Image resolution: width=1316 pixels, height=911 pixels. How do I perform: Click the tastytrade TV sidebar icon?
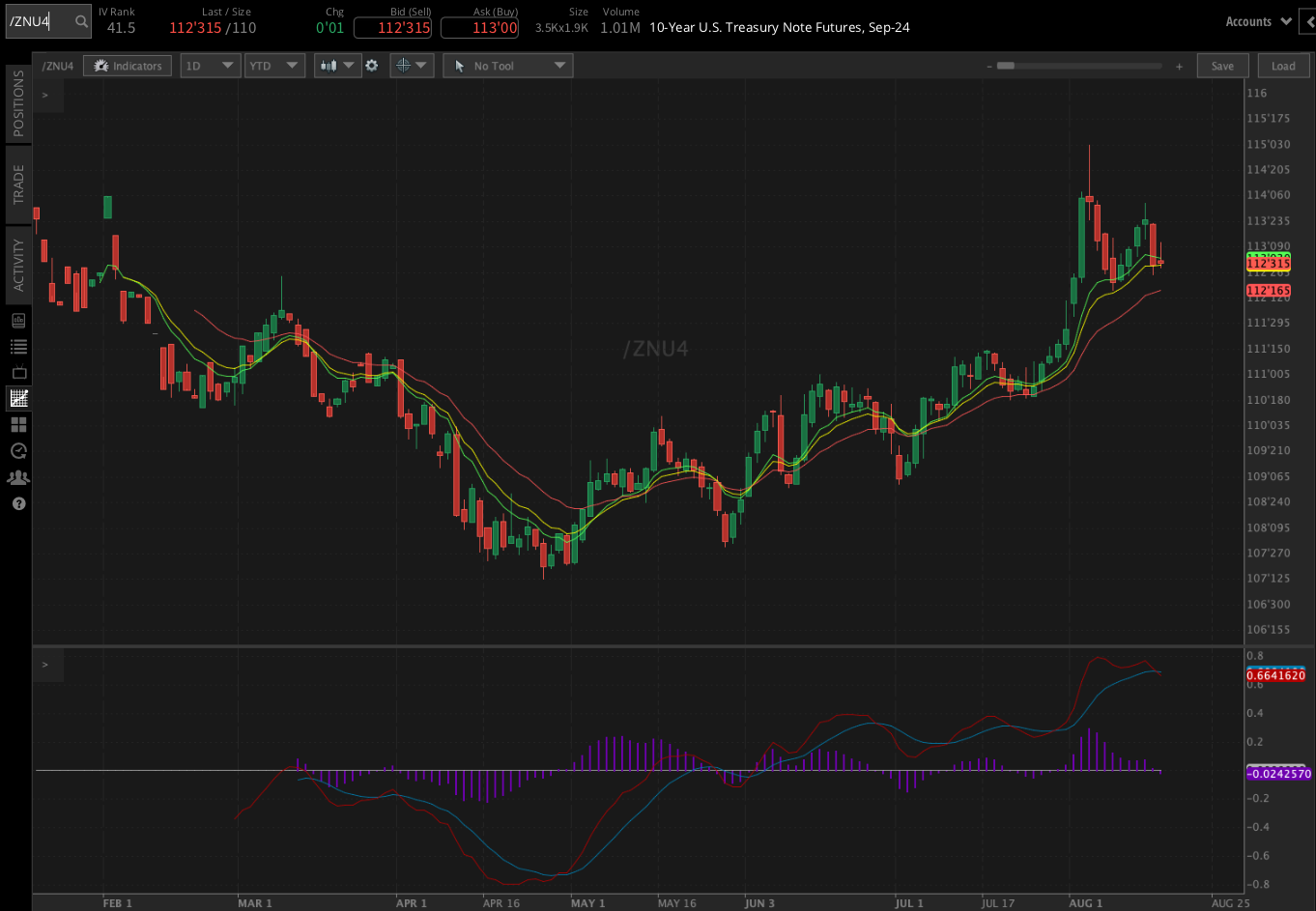pyautogui.click(x=17, y=372)
